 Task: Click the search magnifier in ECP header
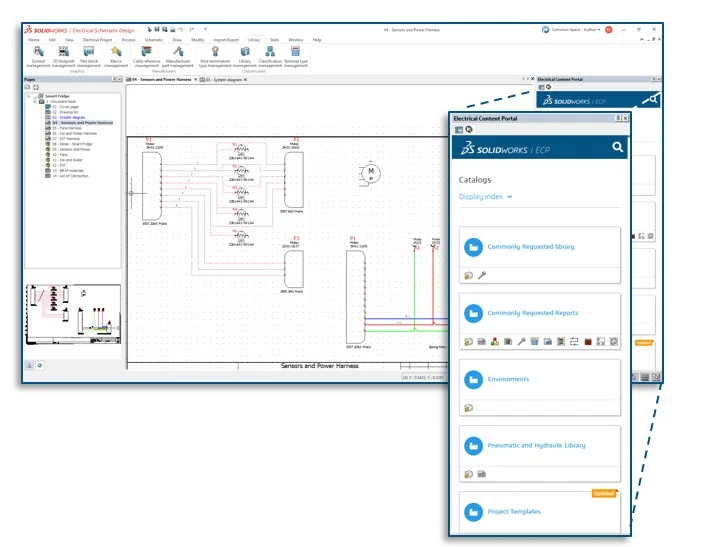pos(618,148)
